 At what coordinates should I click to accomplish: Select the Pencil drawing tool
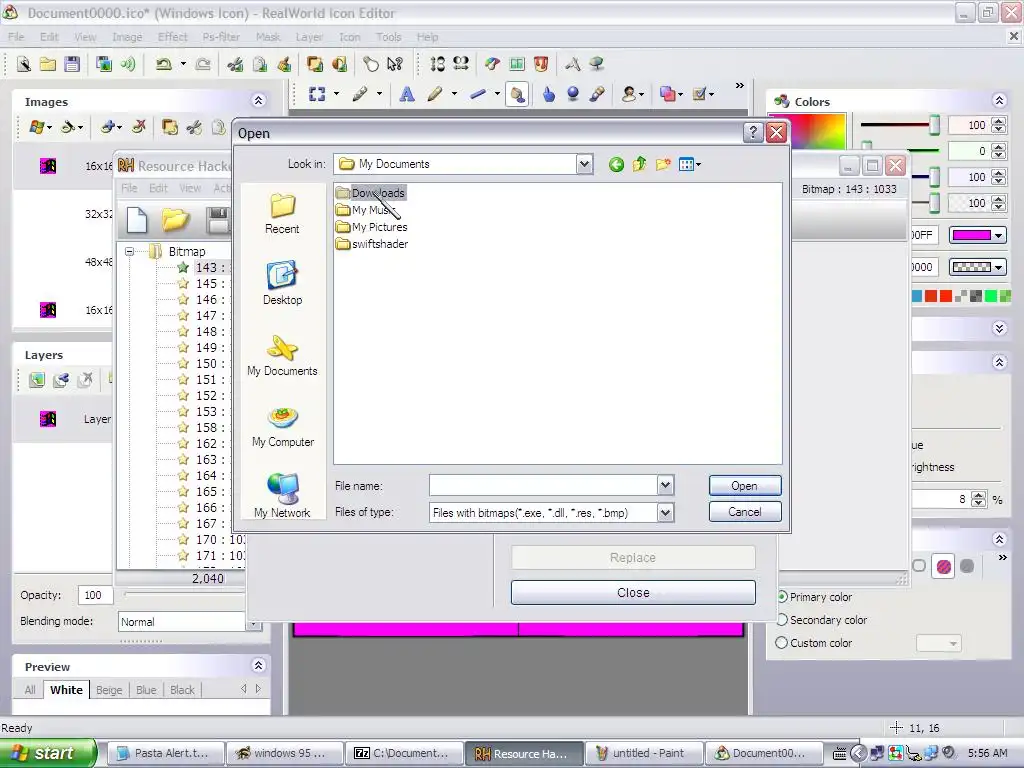(435, 95)
